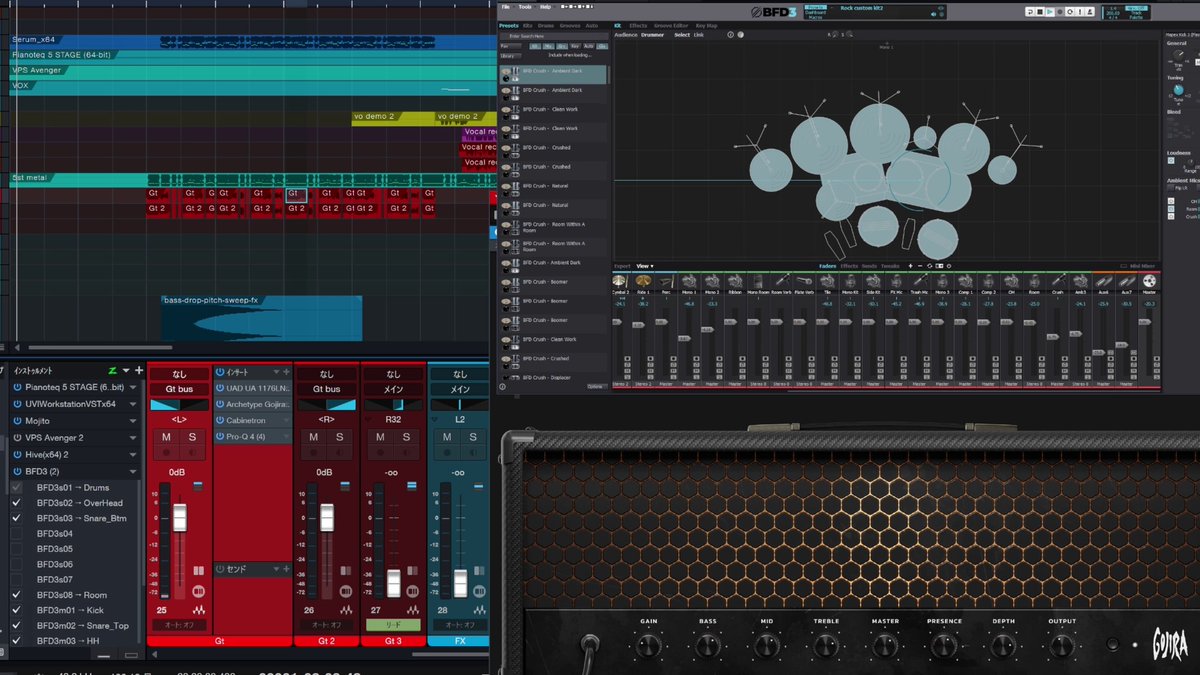1200x675 pixels.
Task: Select Ride 1 cymbal channel icon
Action: (643, 283)
